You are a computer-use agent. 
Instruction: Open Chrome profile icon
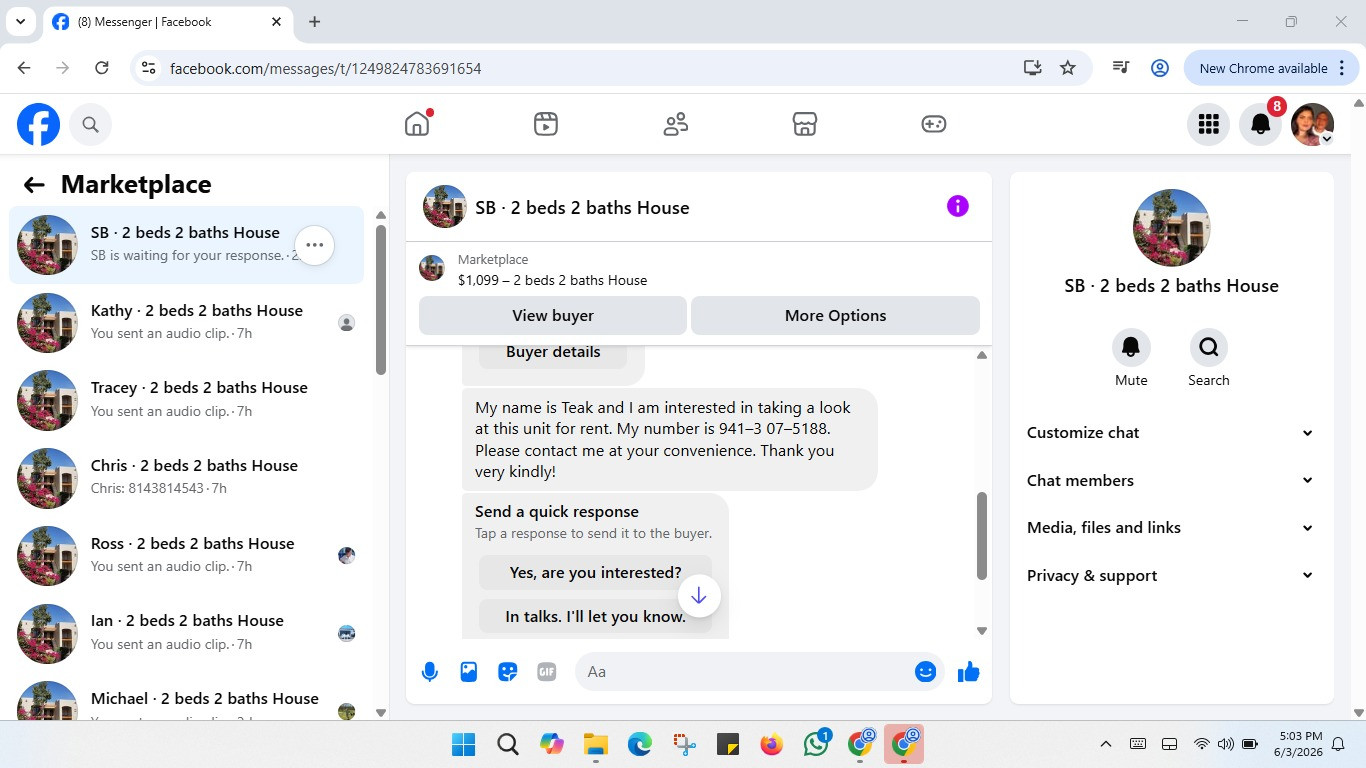1160,68
